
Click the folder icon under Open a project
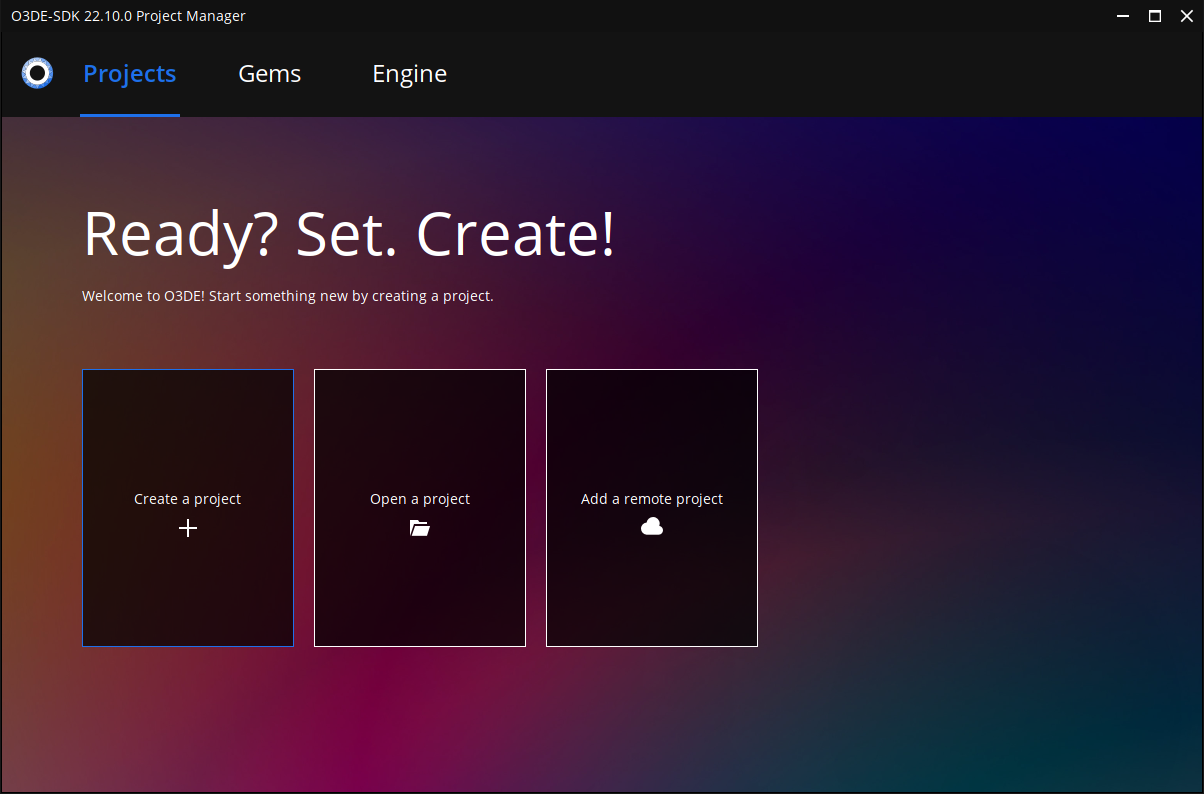419,528
